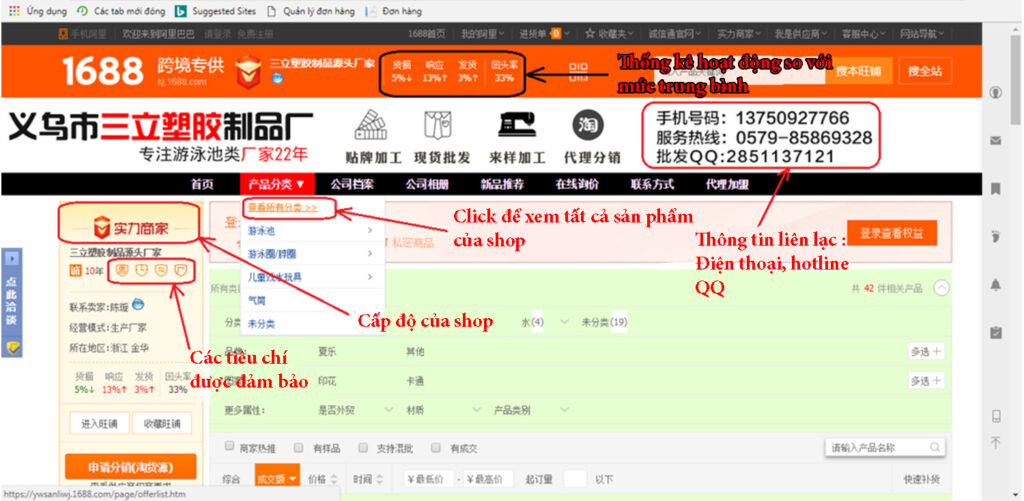Open the 产品分类 menu in shop navigation
Viewport: 1024px width, 501px height.
coord(277,184)
